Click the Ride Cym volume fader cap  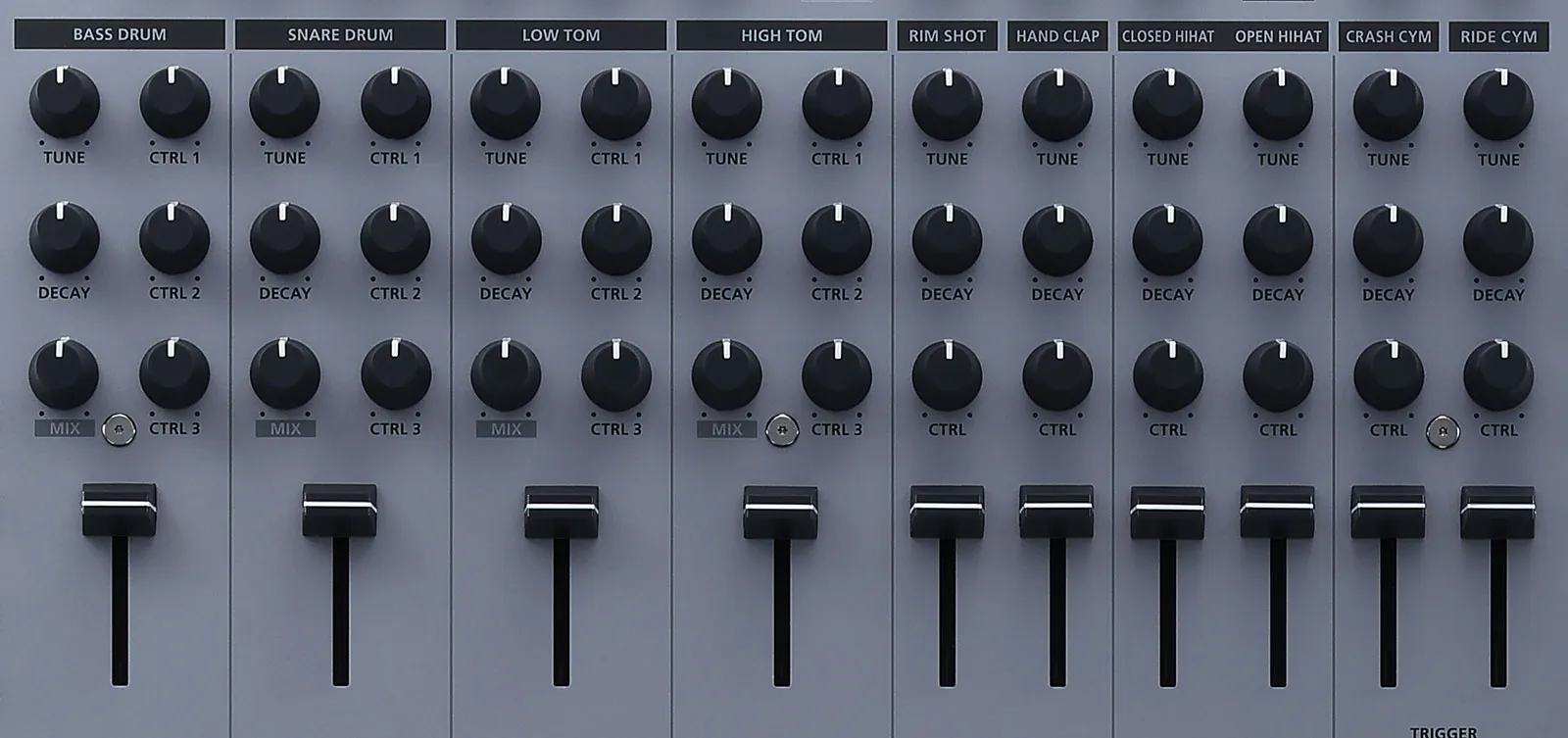click(x=1497, y=512)
